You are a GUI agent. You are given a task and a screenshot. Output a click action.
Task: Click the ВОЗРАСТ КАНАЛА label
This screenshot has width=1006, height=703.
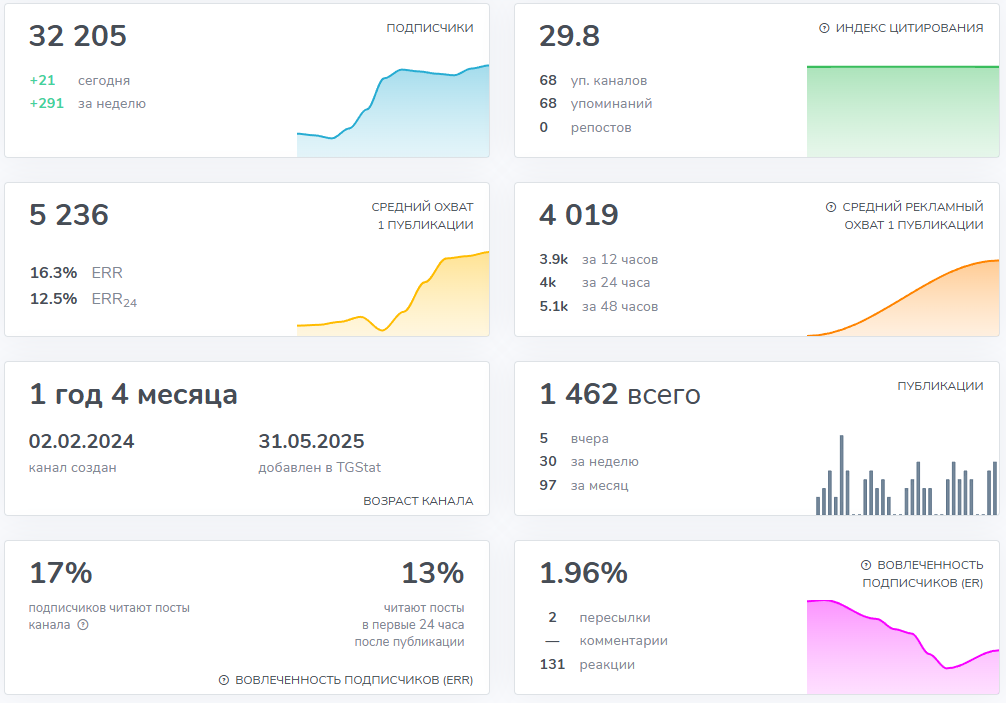coord(418,500)
